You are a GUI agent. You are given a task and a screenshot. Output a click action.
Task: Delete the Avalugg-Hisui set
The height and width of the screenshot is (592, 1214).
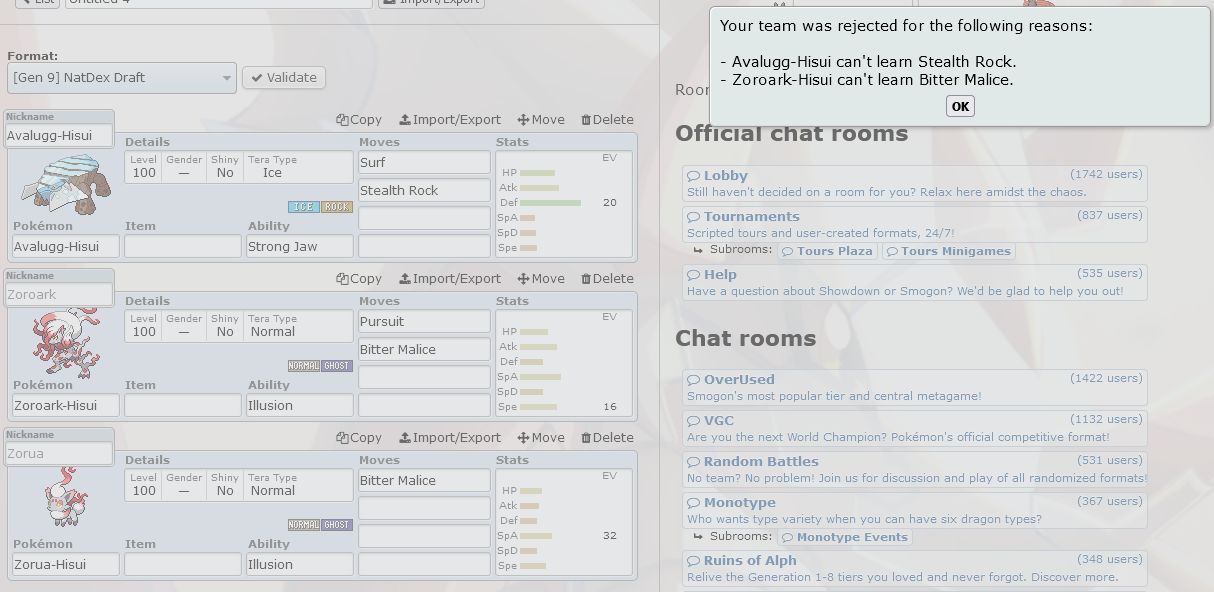607,120
